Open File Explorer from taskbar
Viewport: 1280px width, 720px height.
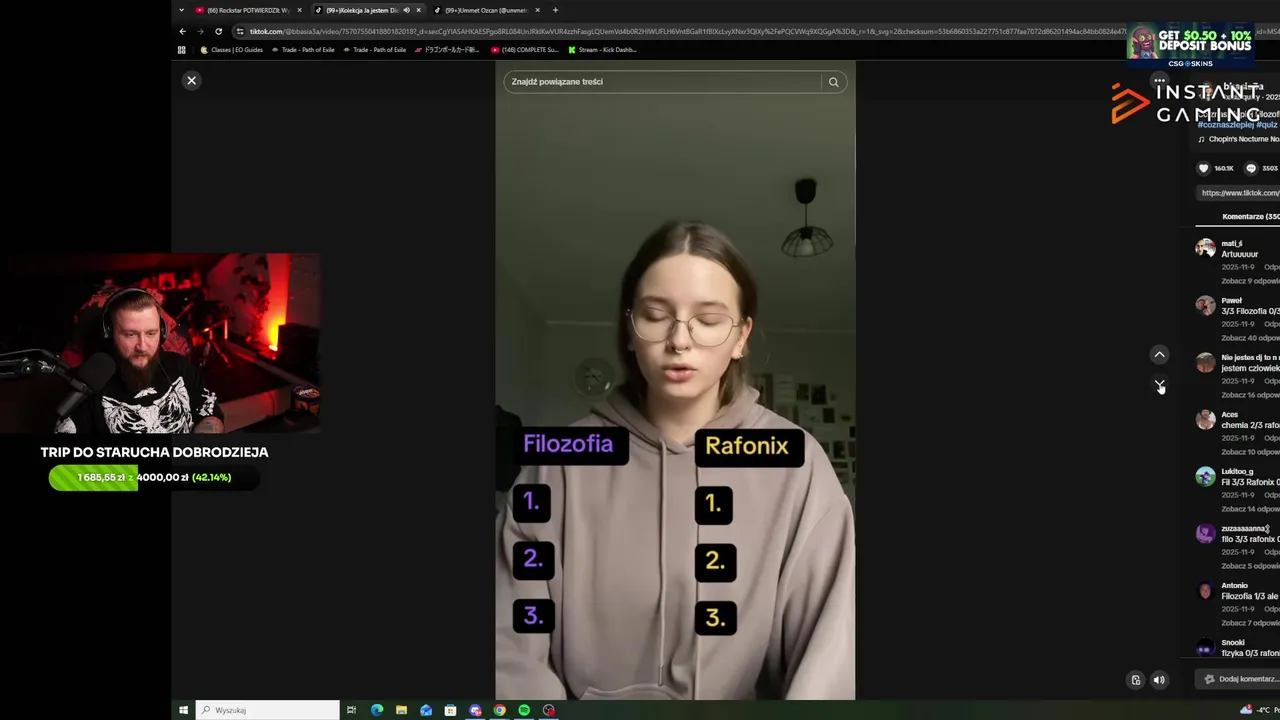(401, 710)
